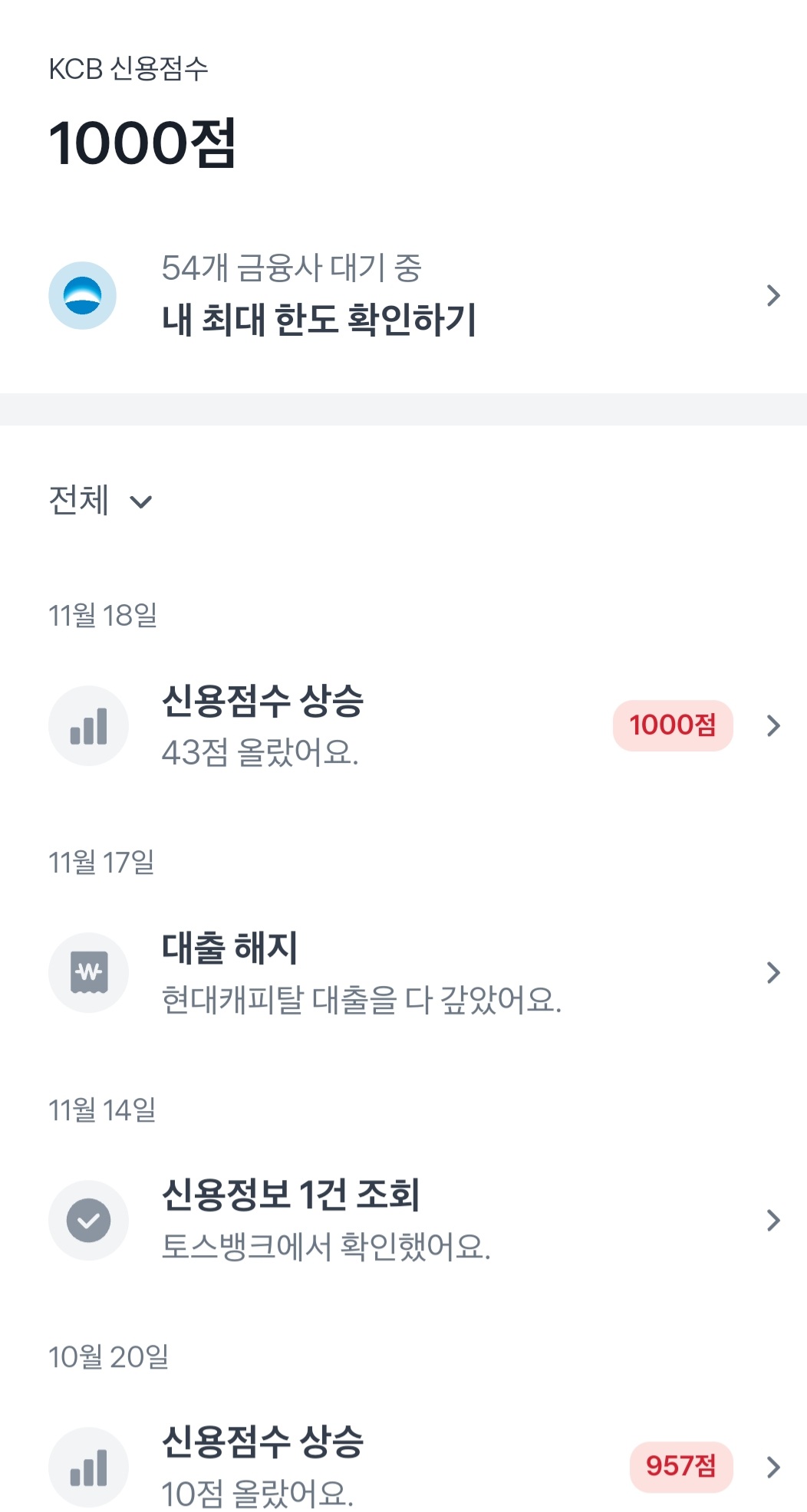Tap the chevron beside 전체
The image size is (807, 1512).
click(x=141, y=502)
